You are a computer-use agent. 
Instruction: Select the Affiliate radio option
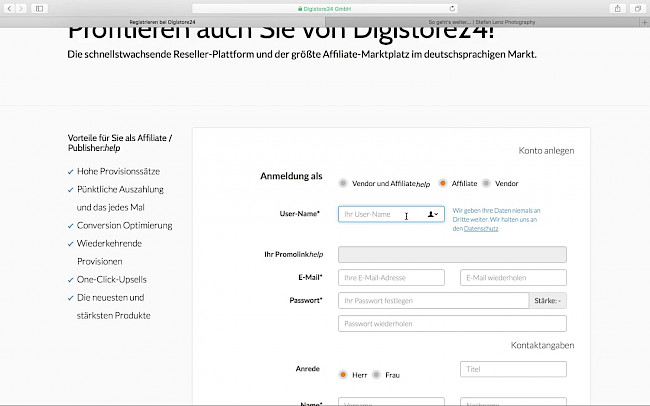443,183
